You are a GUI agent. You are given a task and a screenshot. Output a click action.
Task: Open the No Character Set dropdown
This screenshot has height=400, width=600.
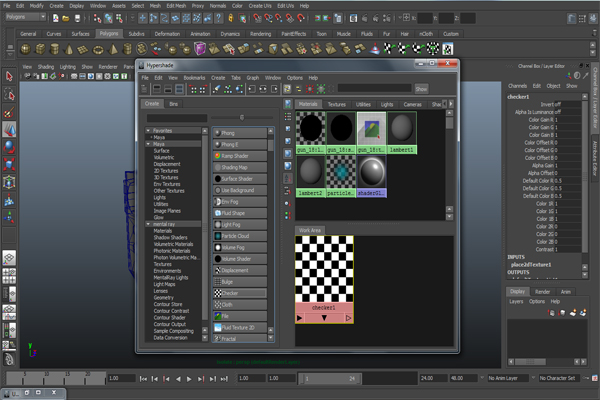pyautogui.click(x=559, y=378)
